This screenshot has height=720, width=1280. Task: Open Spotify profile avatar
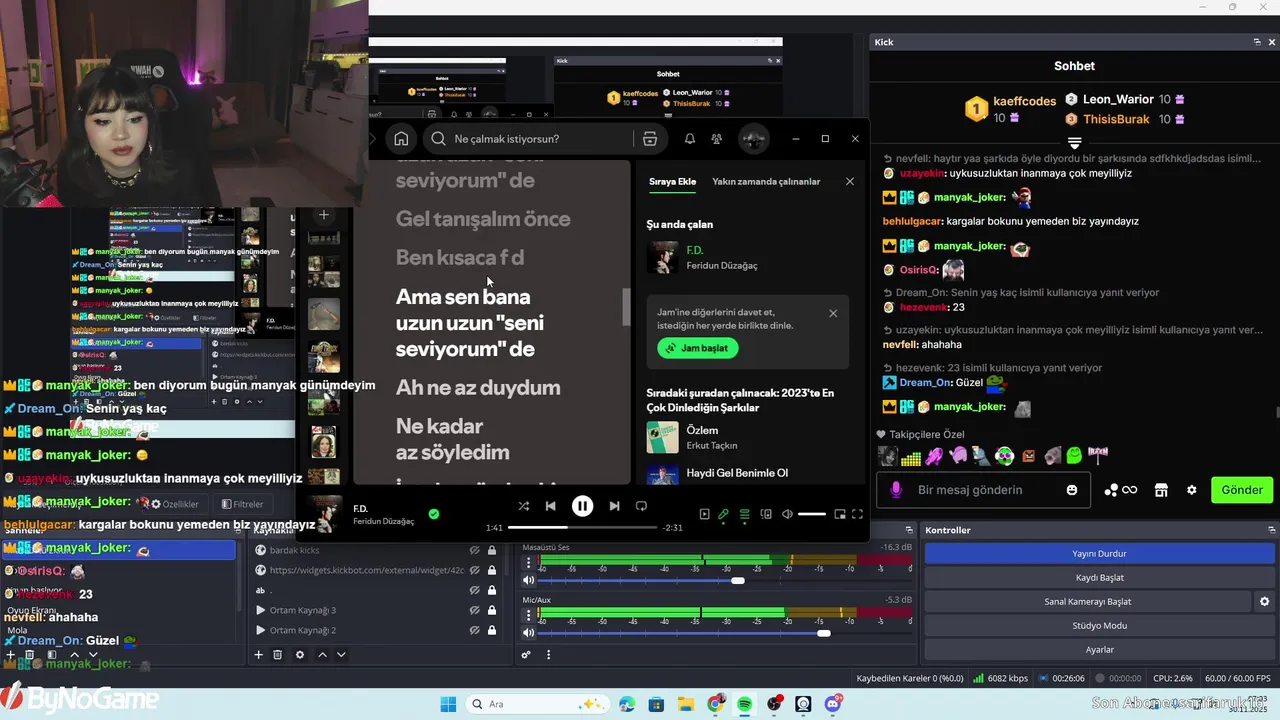click(753, 139)
